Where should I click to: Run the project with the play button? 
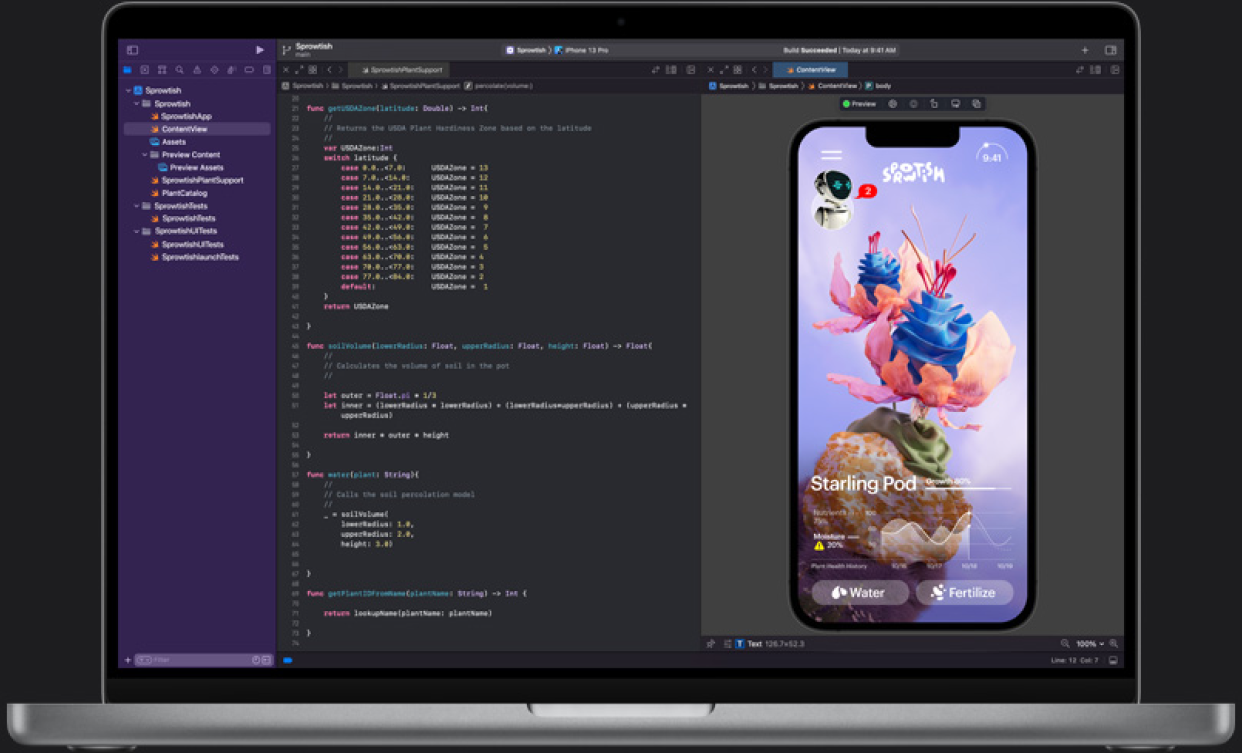click(x=260, y=50)
